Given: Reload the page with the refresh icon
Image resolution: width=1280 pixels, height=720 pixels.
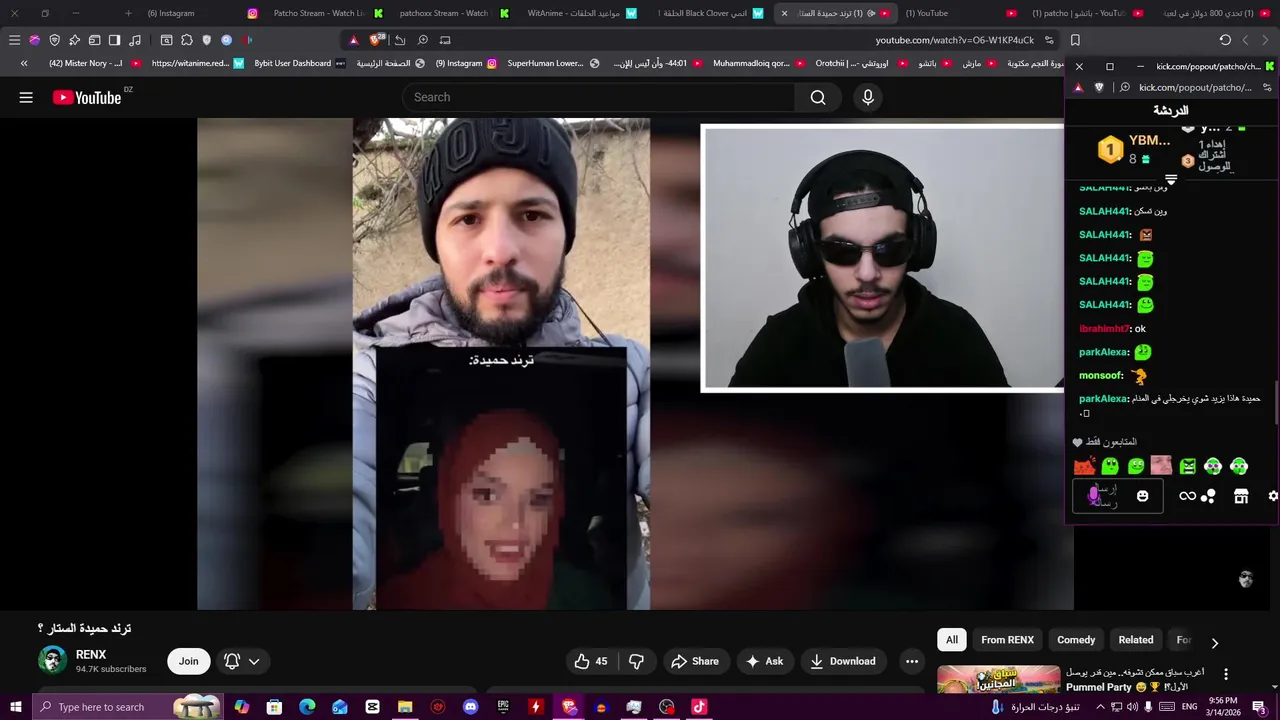Looking at the screenshot, I should coord(1225,40).
